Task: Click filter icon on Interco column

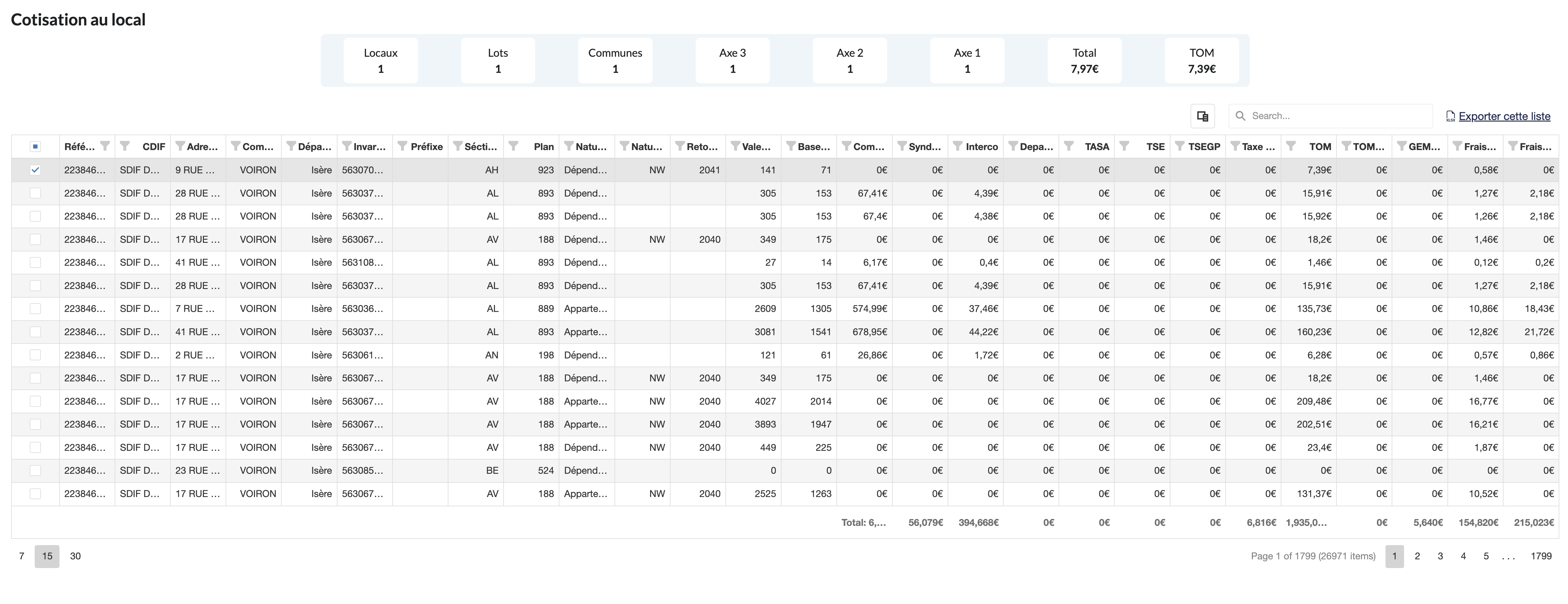Action: coord(958,146)
